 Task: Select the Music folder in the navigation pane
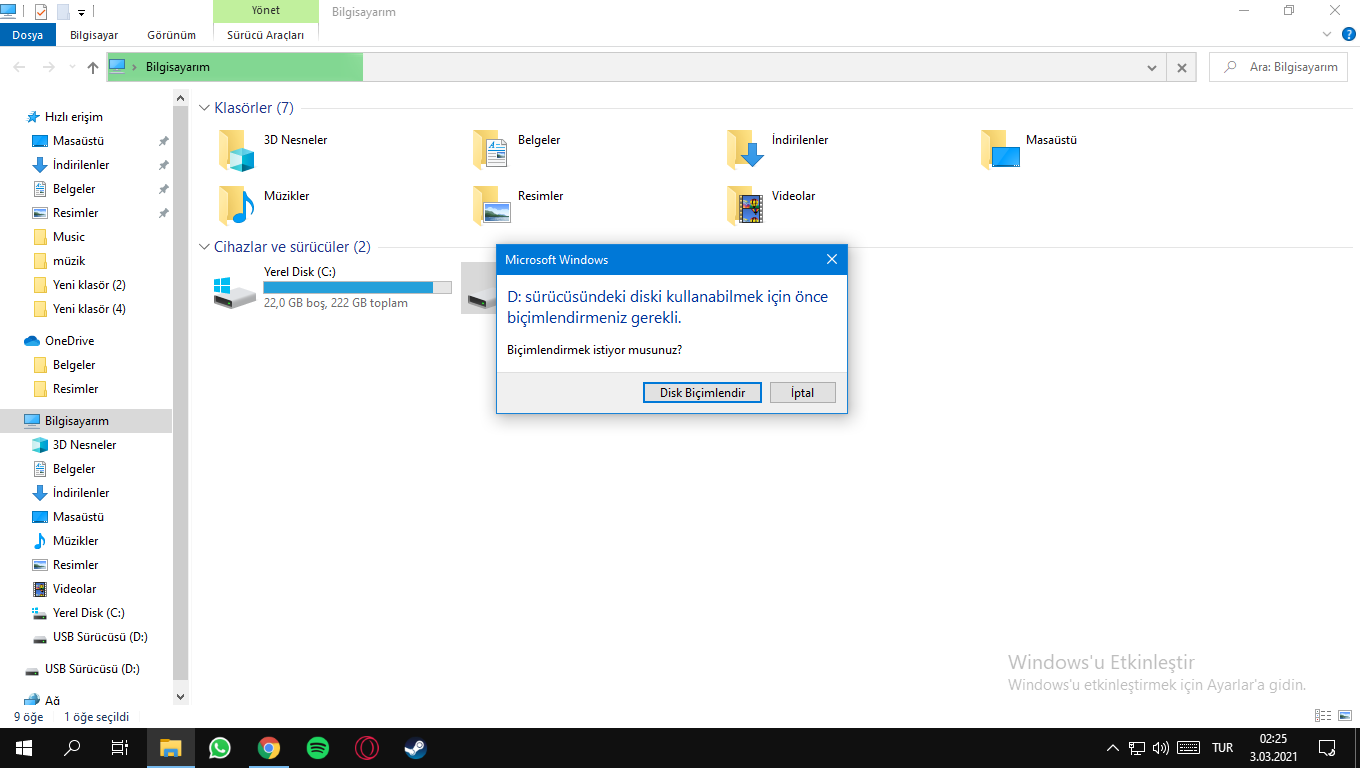click(x=69, y=237)
